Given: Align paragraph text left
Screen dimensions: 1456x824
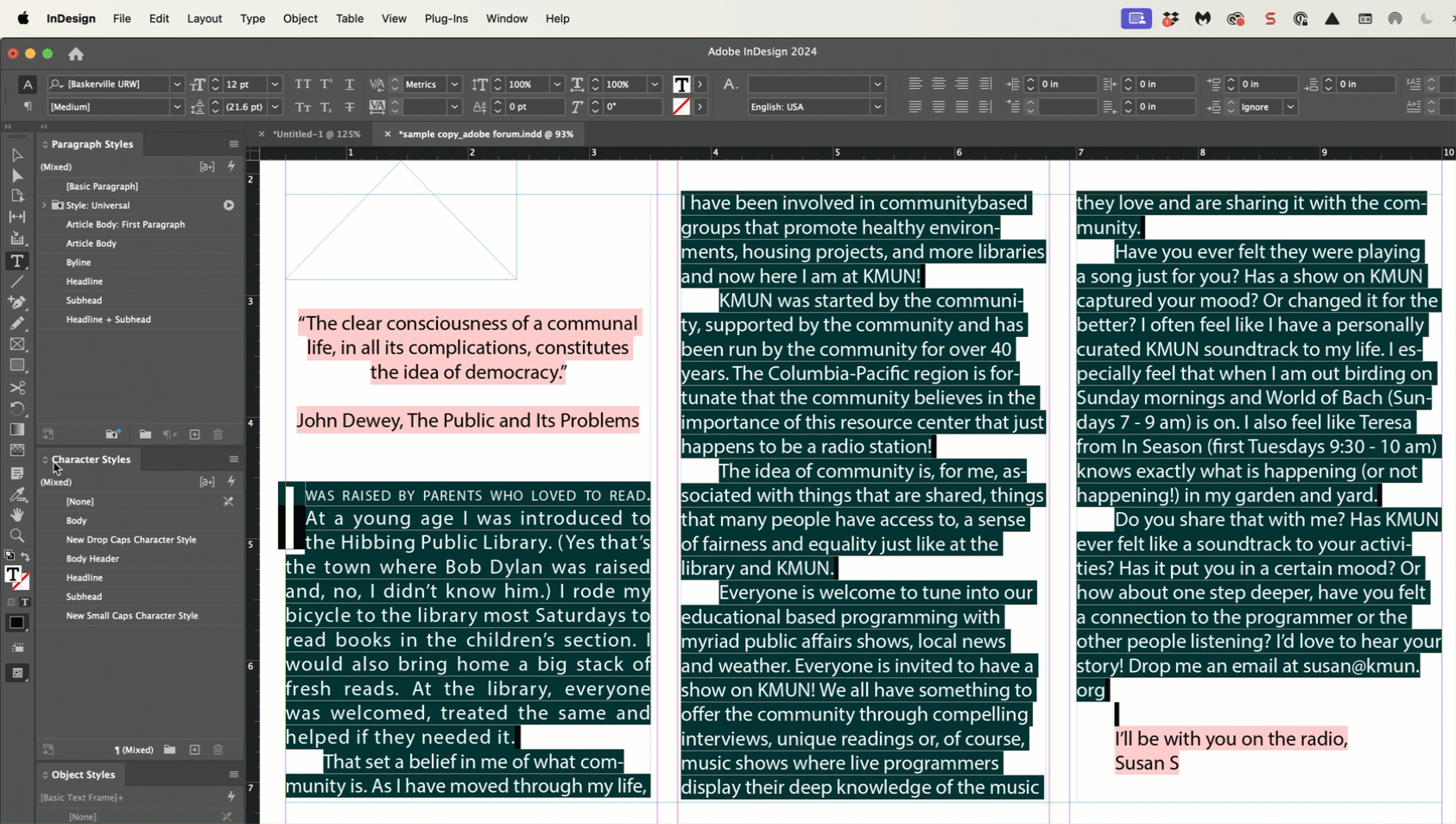Looking at the screenshot, I should (x=915, y=84).
